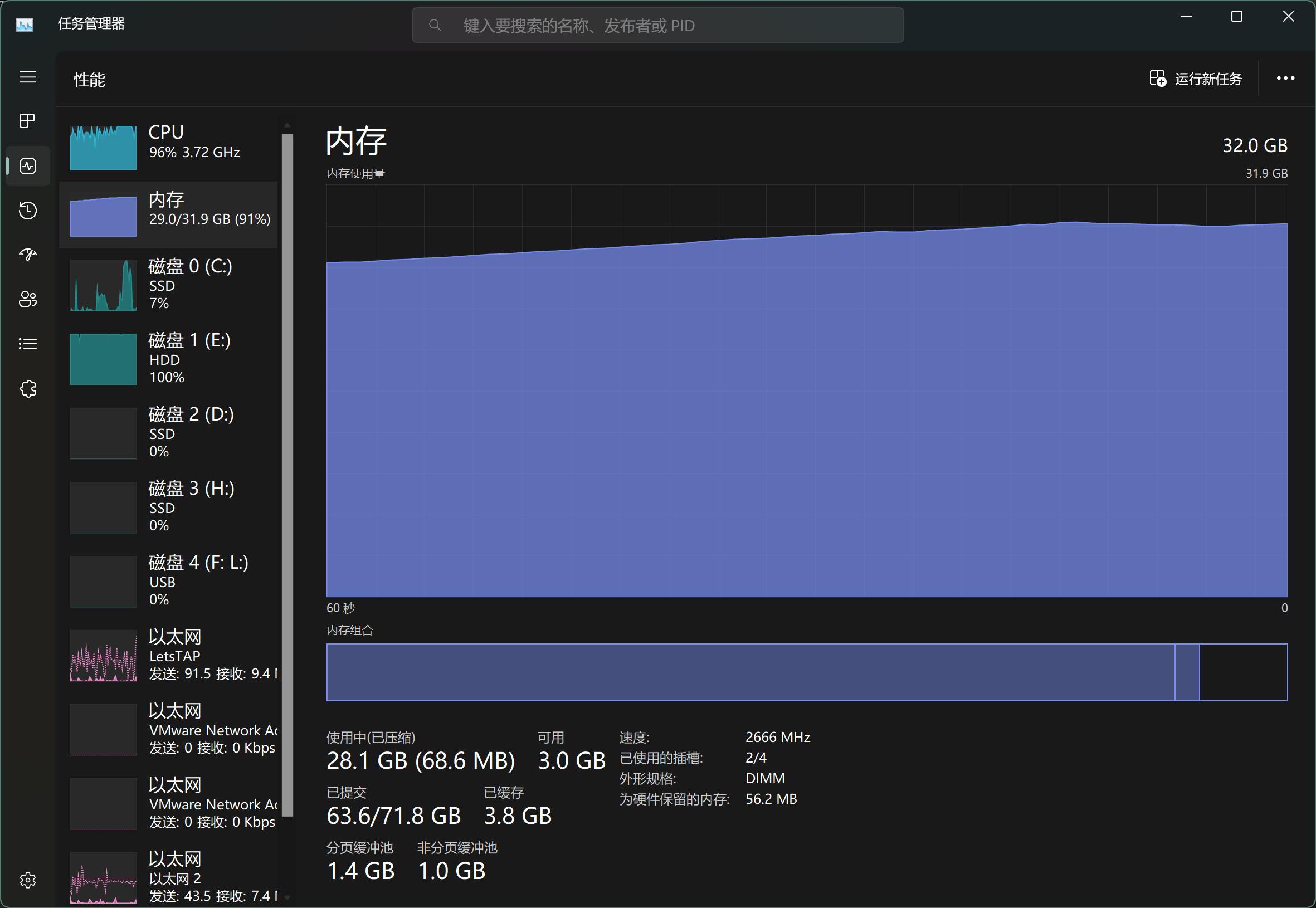Open the hamburger navigation menu
Viewport: 1316px width, 908px height.
click(x=27, y=77)
